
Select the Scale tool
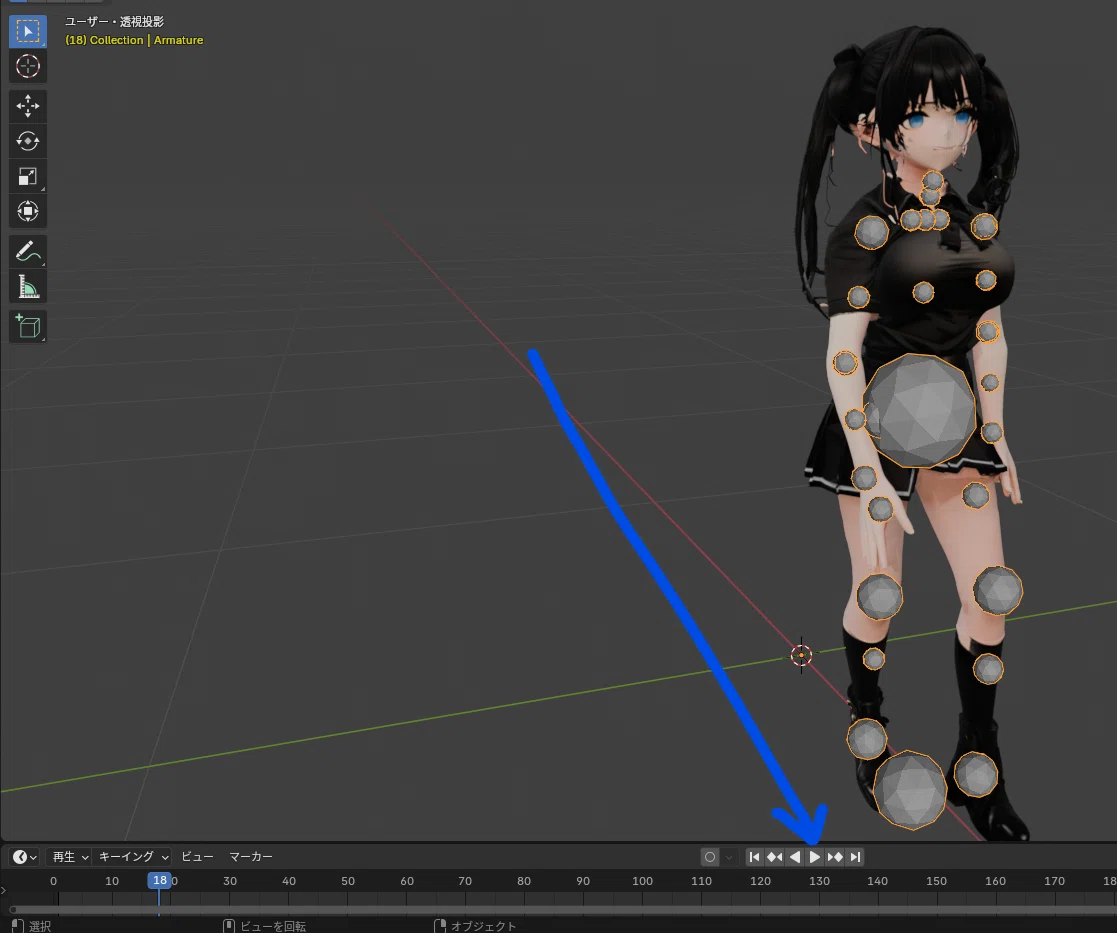pyautogui.click(x=28, y=176)
